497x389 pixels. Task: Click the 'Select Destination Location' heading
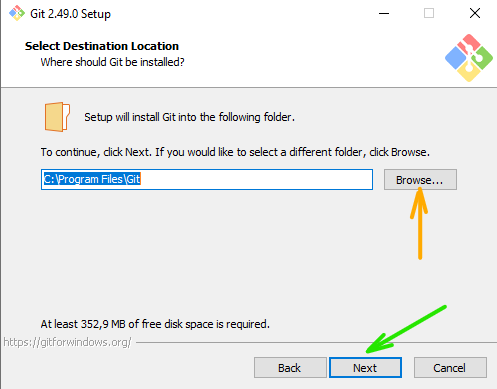[102, 46]
